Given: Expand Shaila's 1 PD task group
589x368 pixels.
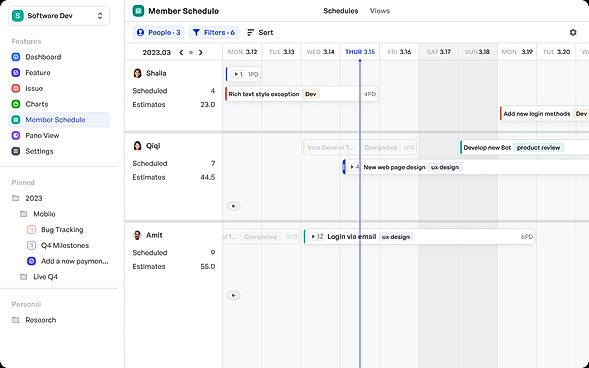Looking at the screenshot, I should pos(236,74).
